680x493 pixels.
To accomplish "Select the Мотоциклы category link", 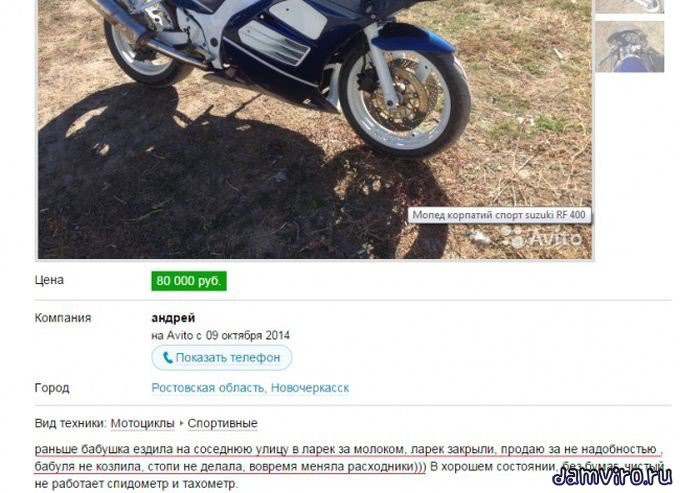I will click(x=143, y=423).
